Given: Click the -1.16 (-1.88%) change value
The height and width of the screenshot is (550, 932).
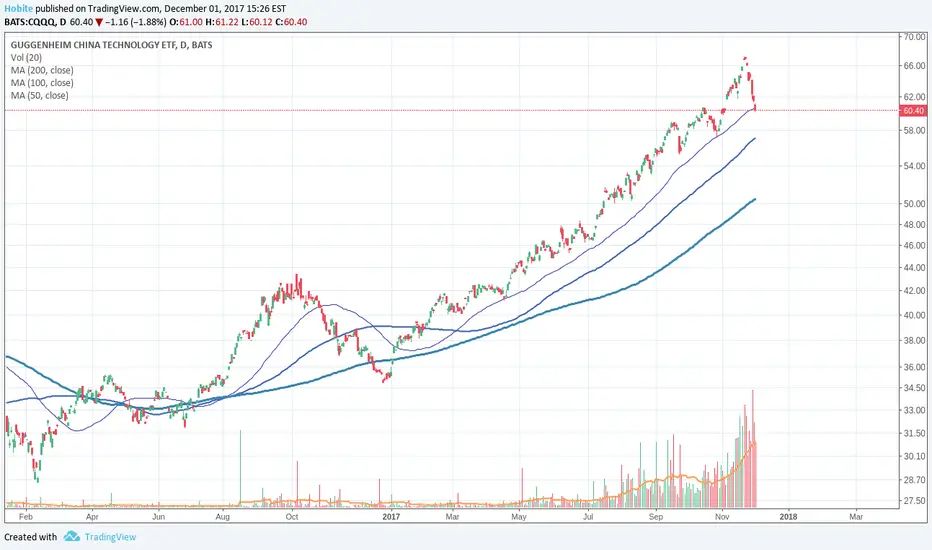Looking at the screenshot, I should tap(136, 22).
